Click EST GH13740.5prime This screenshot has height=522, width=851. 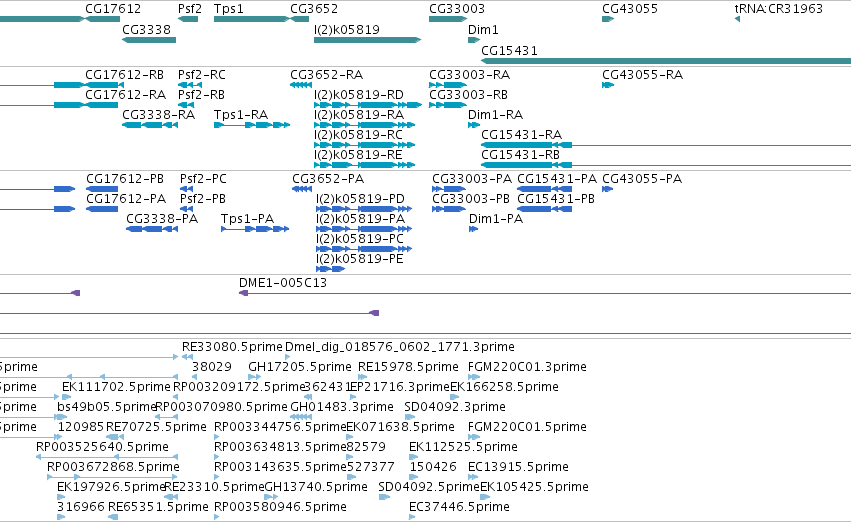pos(316,487)
